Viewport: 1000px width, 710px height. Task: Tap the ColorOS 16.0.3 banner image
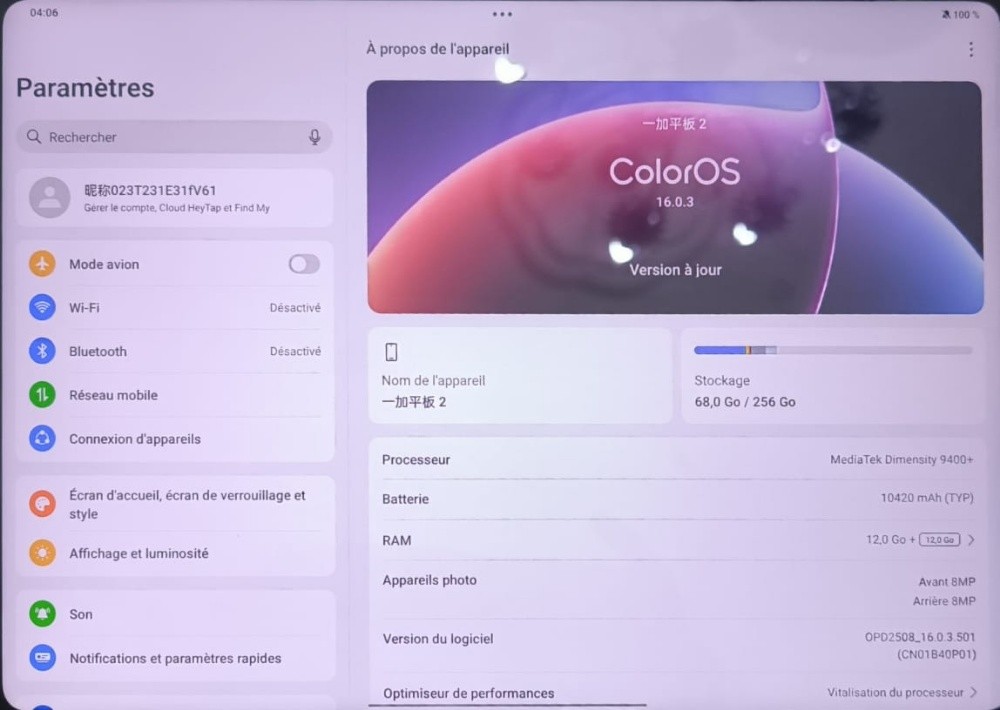pyautogui.click(x=675, y=197)
